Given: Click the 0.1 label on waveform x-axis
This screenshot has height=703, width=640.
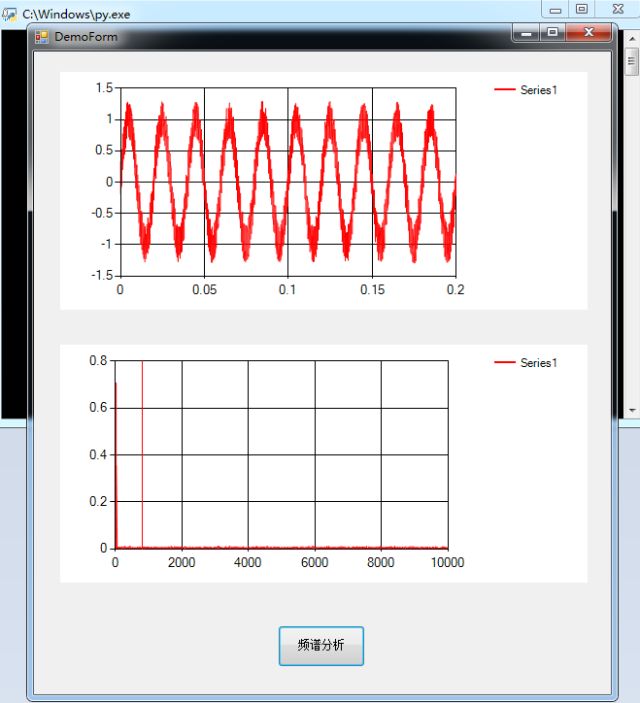Looking at the screenshot, I should 287,290.
